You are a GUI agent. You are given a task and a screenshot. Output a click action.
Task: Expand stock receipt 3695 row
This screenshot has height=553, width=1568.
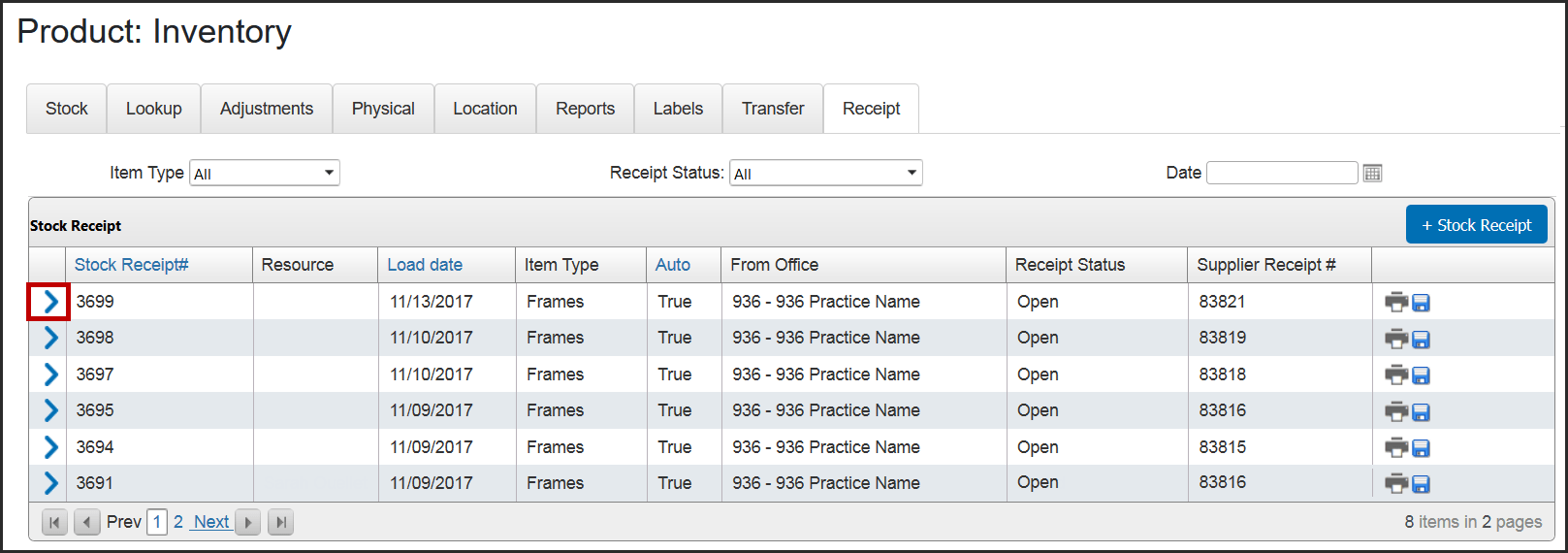click(x=50, y=410)
